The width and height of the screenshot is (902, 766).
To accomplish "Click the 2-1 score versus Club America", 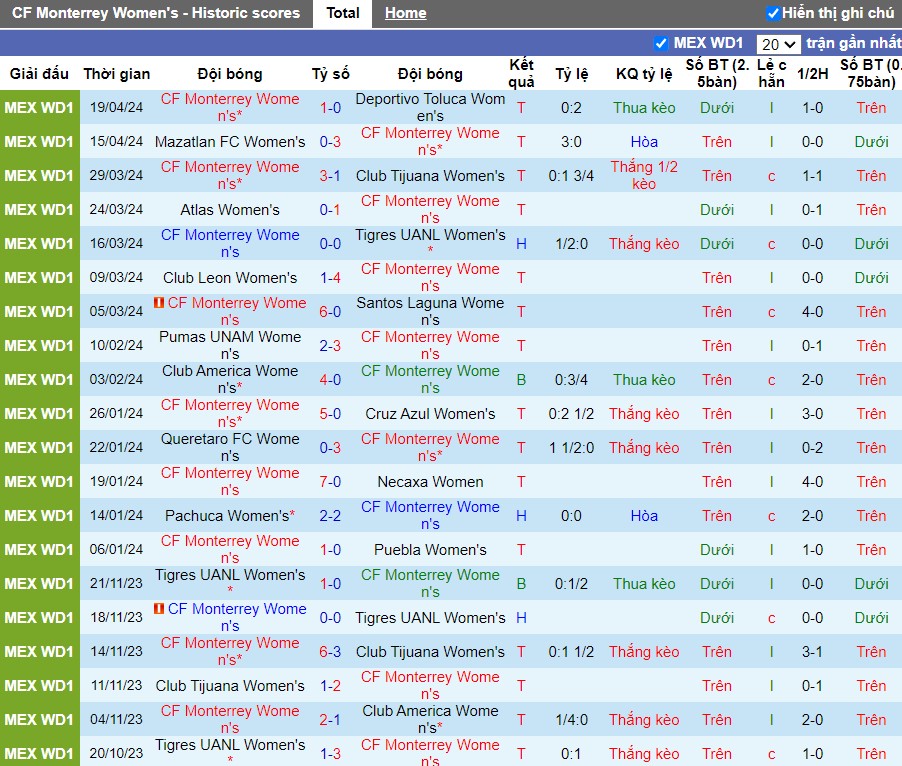I will tap(330, 719).
